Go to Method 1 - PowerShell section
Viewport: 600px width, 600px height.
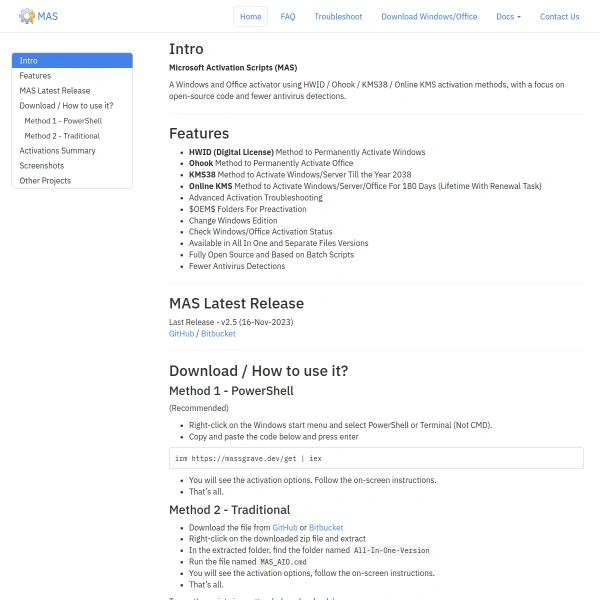click(72, 121)
